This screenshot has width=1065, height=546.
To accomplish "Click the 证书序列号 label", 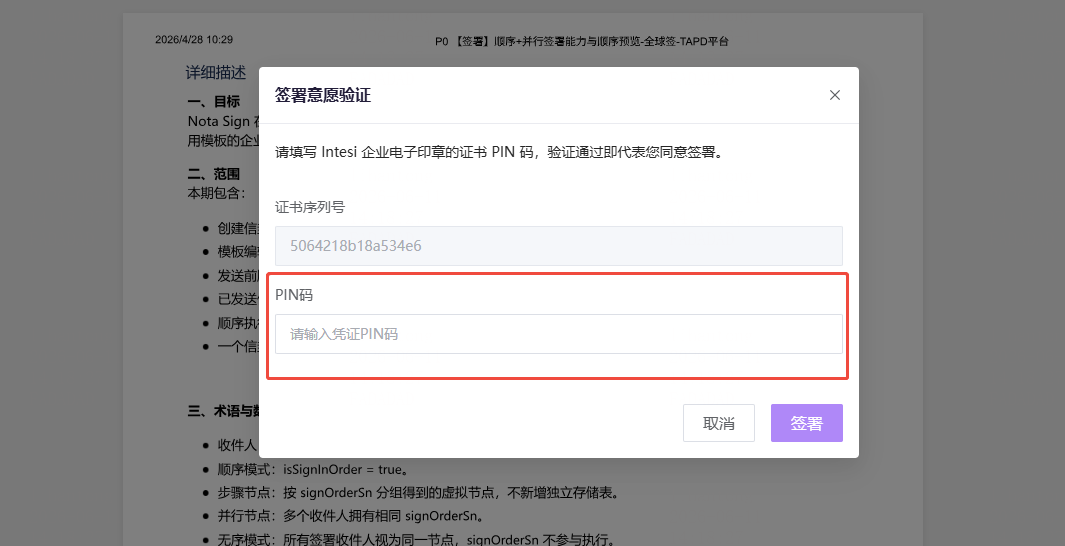I will coord(310,207).
